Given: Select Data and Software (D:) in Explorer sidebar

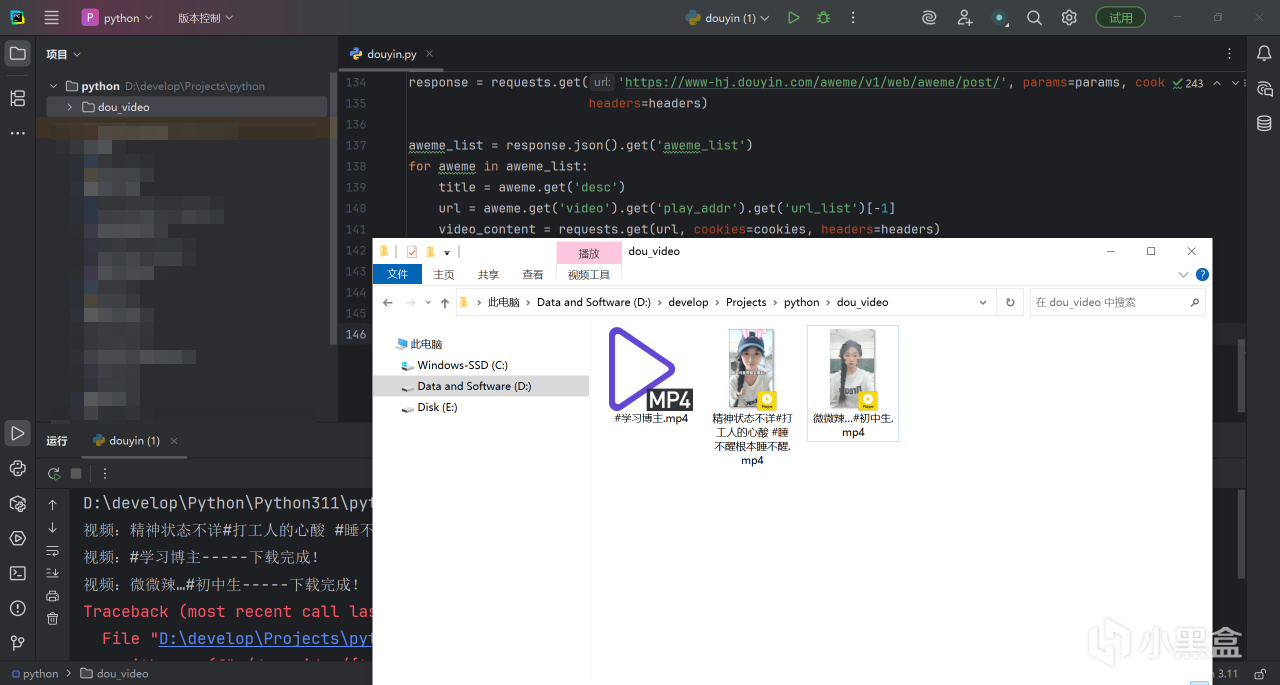Looking at the screenshot, I should point(481,386).
